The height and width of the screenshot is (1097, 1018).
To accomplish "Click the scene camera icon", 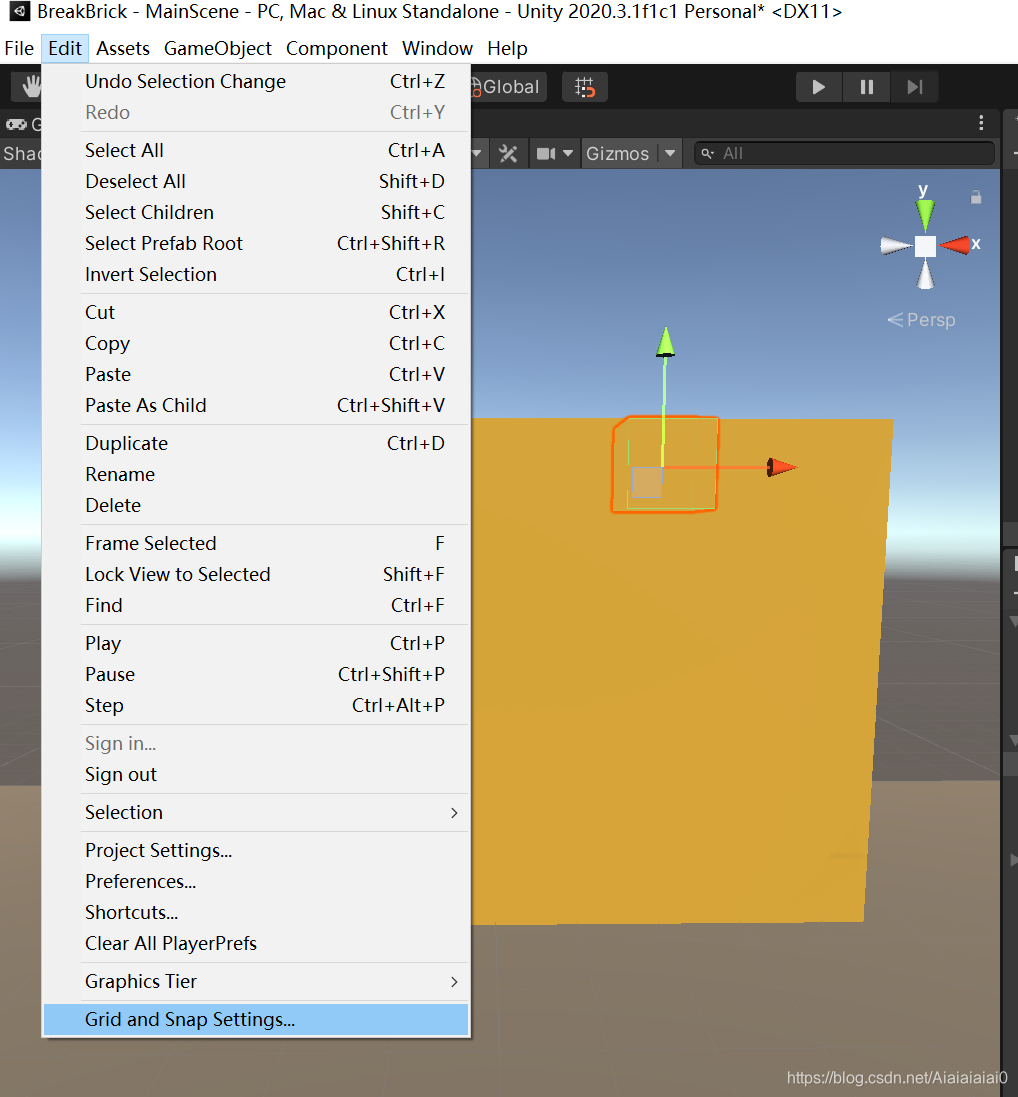I will [x=545, y=153].
